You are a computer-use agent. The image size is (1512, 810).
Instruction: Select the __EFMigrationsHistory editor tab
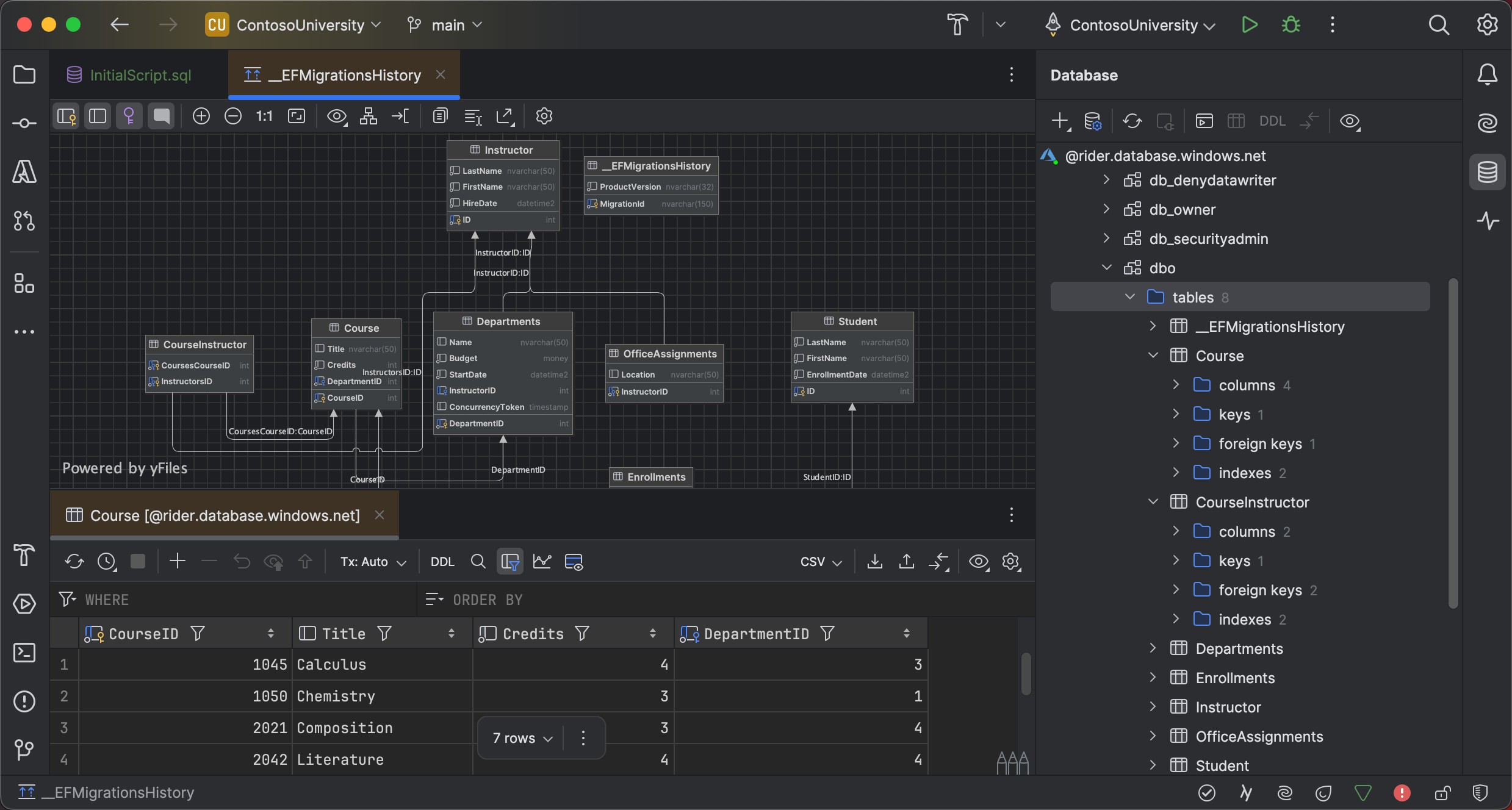pos(345,74)
